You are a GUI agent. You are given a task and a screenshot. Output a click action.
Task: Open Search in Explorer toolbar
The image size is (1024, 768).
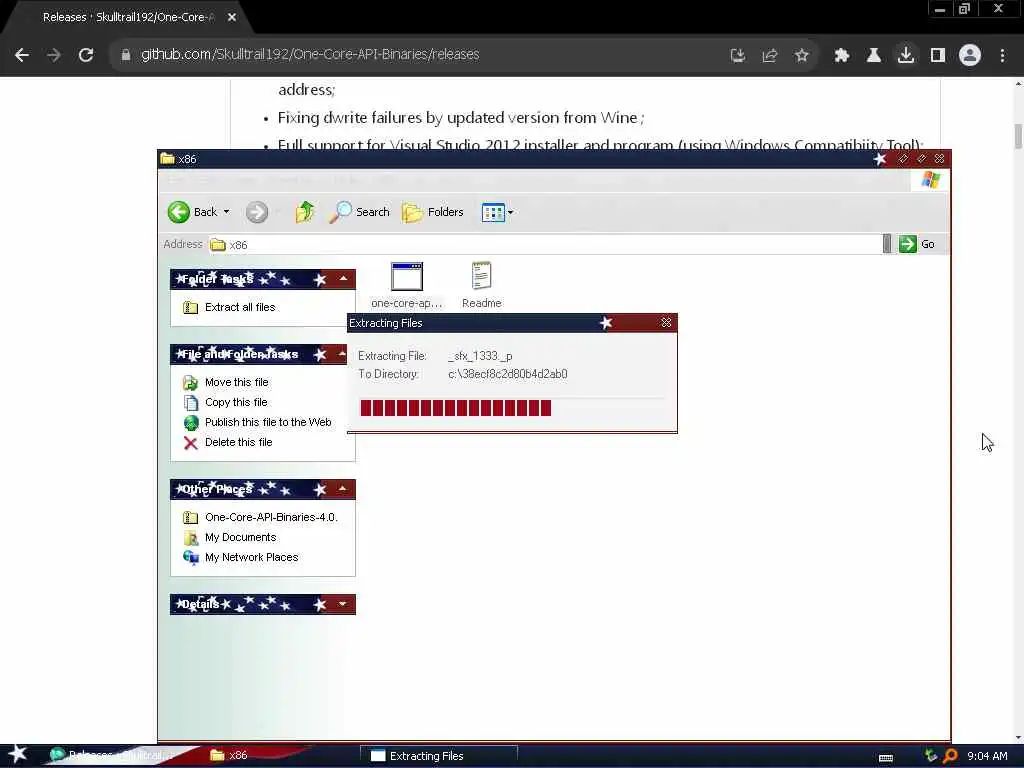359,212
